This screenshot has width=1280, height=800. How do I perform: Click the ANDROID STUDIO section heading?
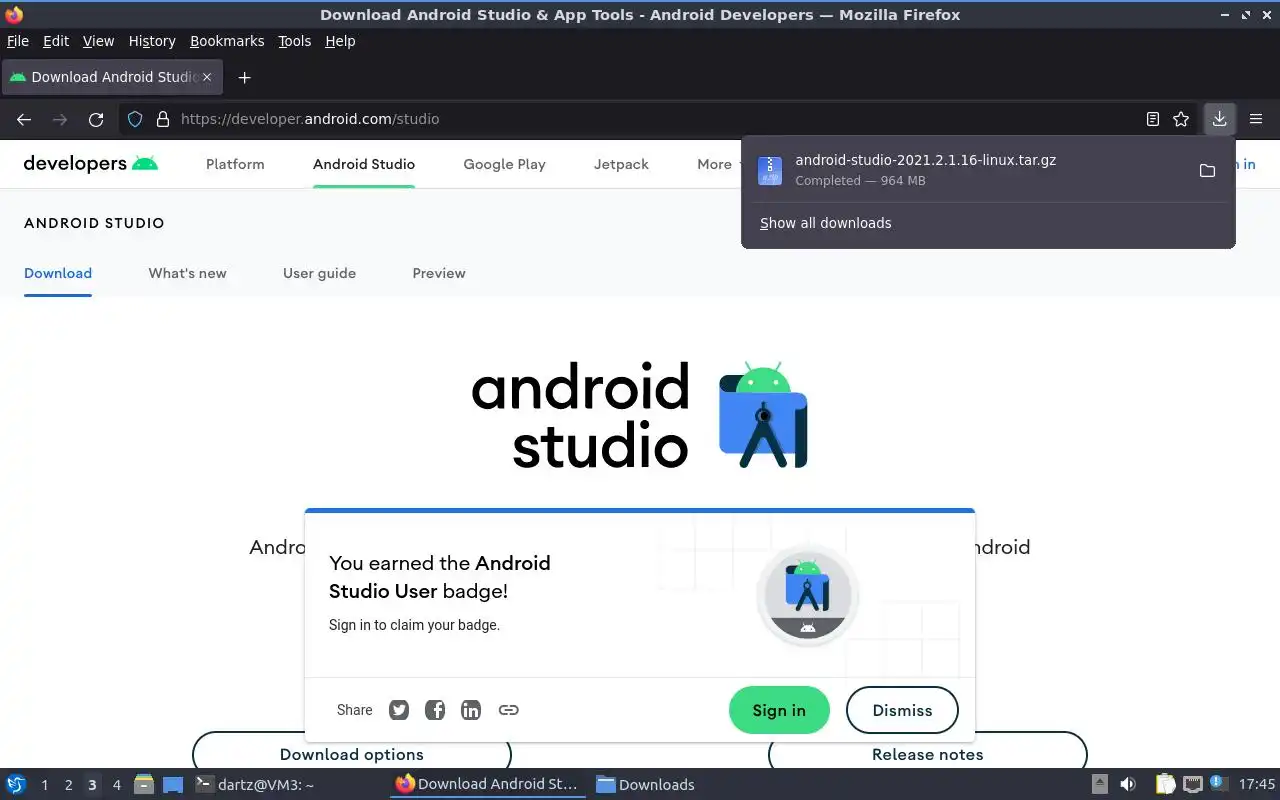pyautogui.click(x=94, y=223)
